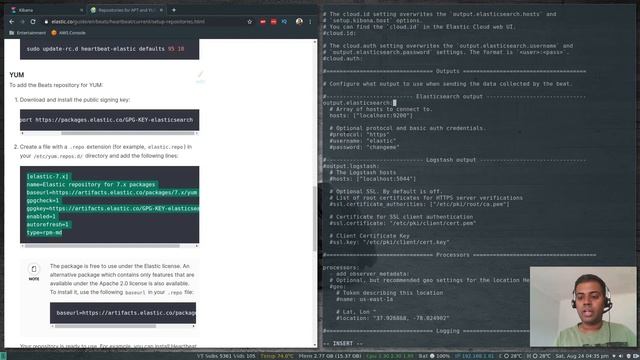Click the #output.logstash: line
The image size is (640, 360).
pos(351,166)
